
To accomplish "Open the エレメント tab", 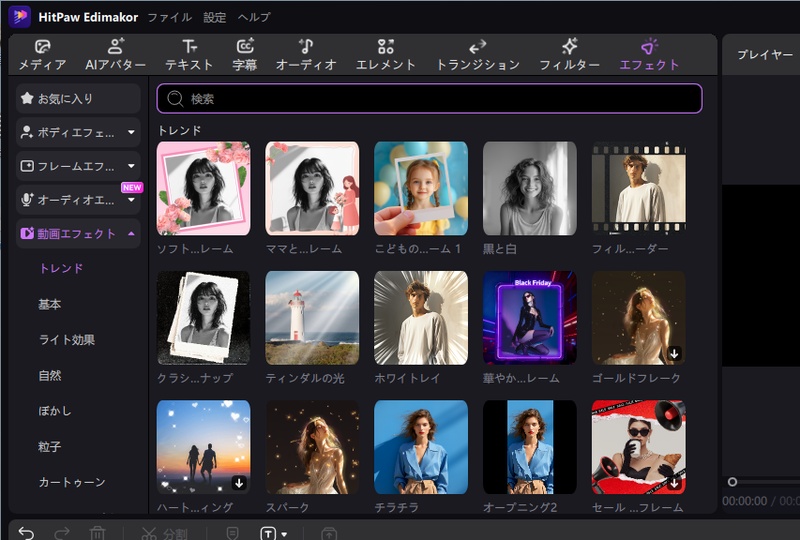I will [385, 55].
